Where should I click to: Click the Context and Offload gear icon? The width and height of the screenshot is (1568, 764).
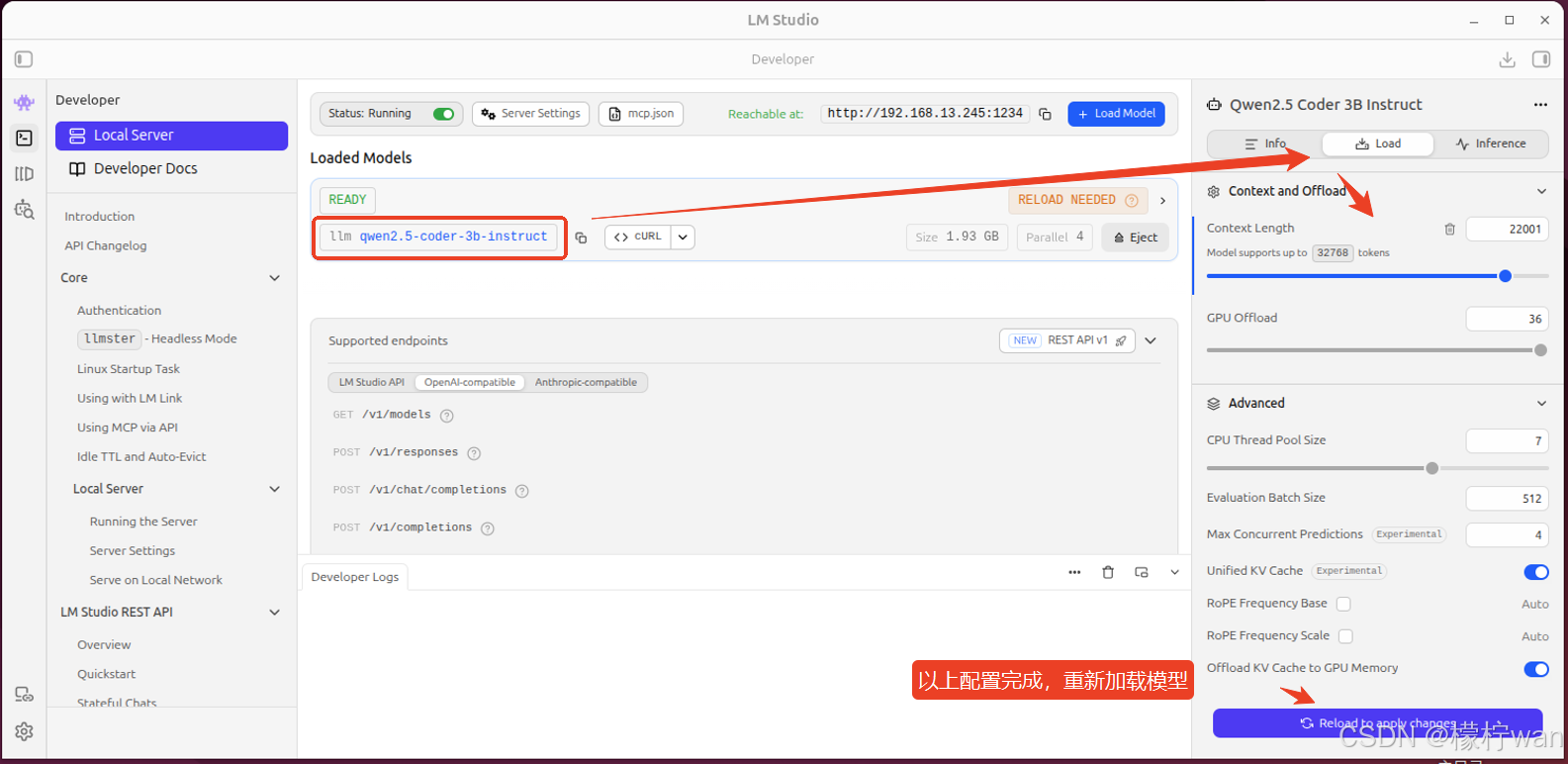tap(1214, 192)
